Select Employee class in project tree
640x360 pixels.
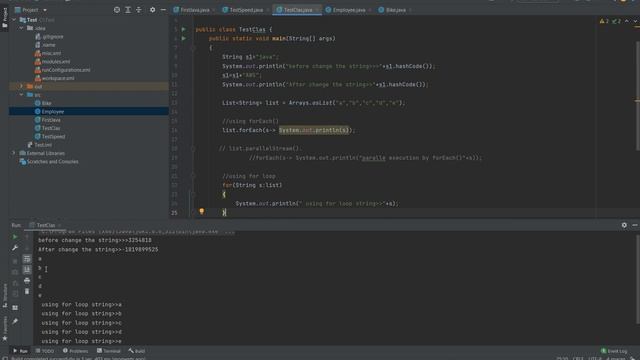(x=53, y=111)
